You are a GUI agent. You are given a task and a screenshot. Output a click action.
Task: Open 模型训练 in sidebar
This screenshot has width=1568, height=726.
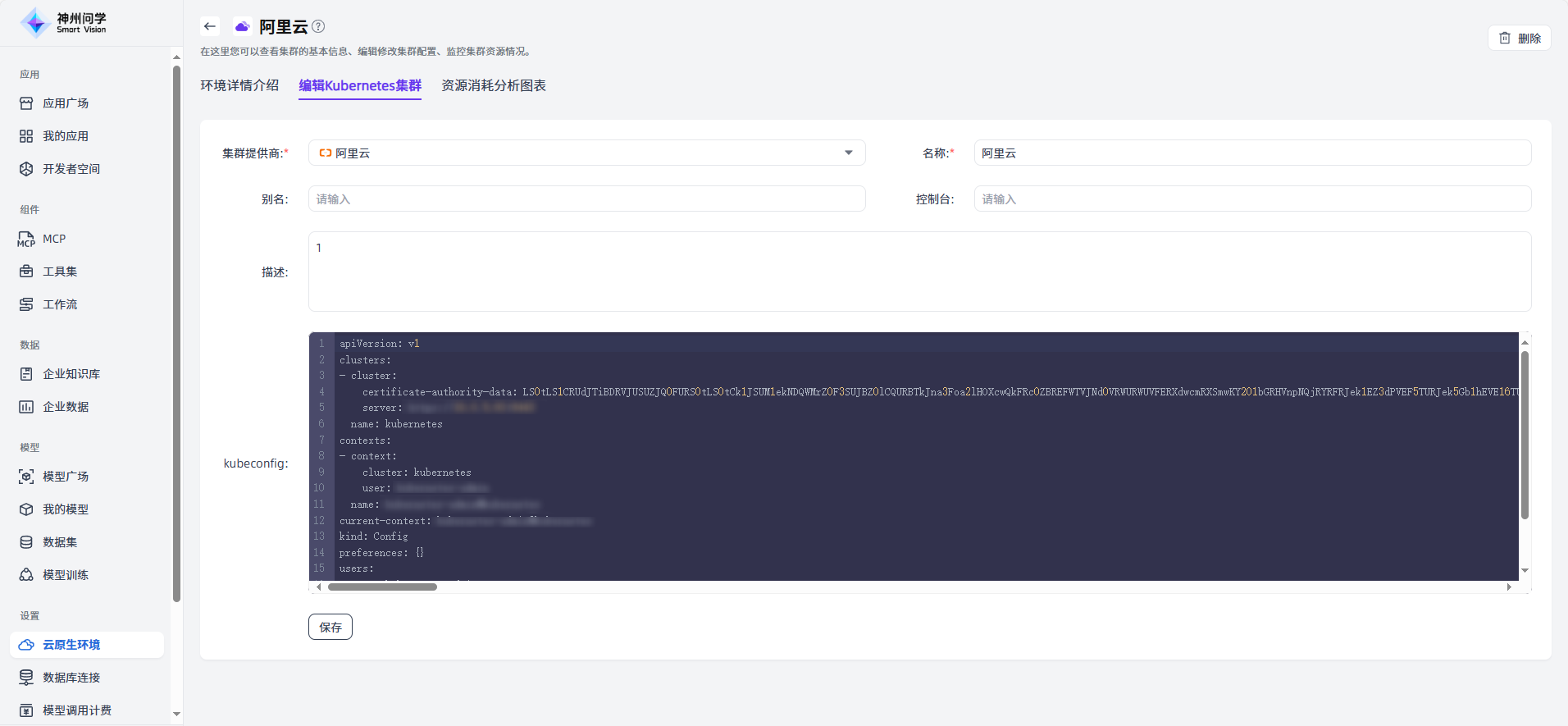pos(66,575)
